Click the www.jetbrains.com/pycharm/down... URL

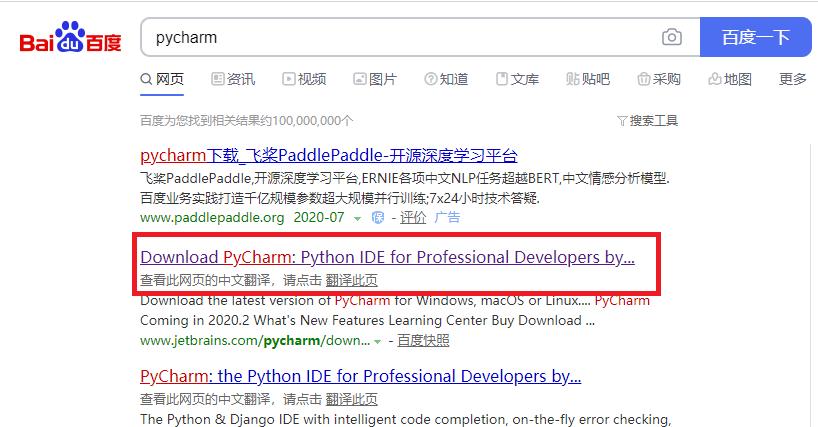click(x=255, y=340)
